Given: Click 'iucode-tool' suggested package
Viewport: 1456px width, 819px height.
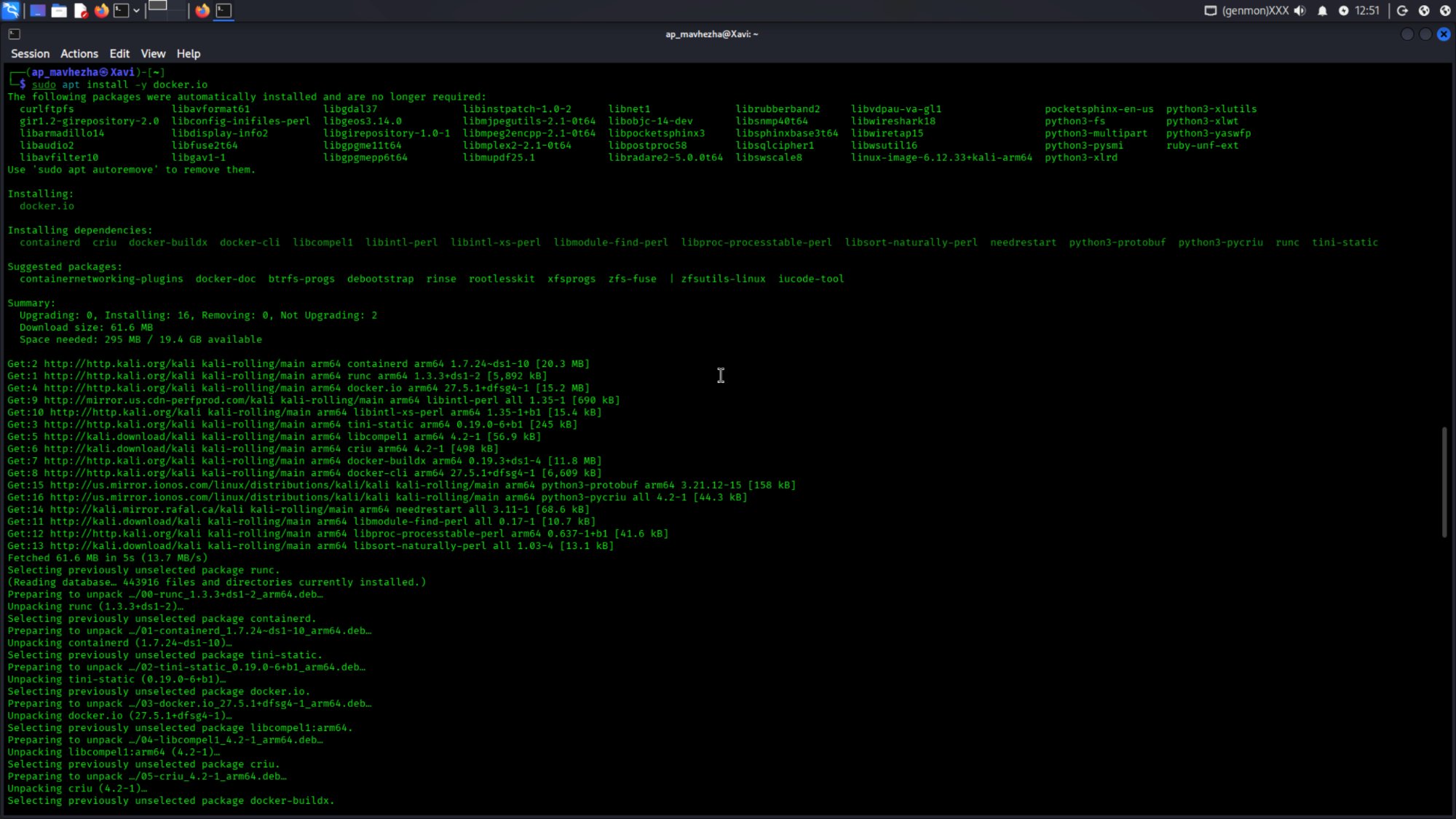Looking at the screenshot, I should coord(811,279).
